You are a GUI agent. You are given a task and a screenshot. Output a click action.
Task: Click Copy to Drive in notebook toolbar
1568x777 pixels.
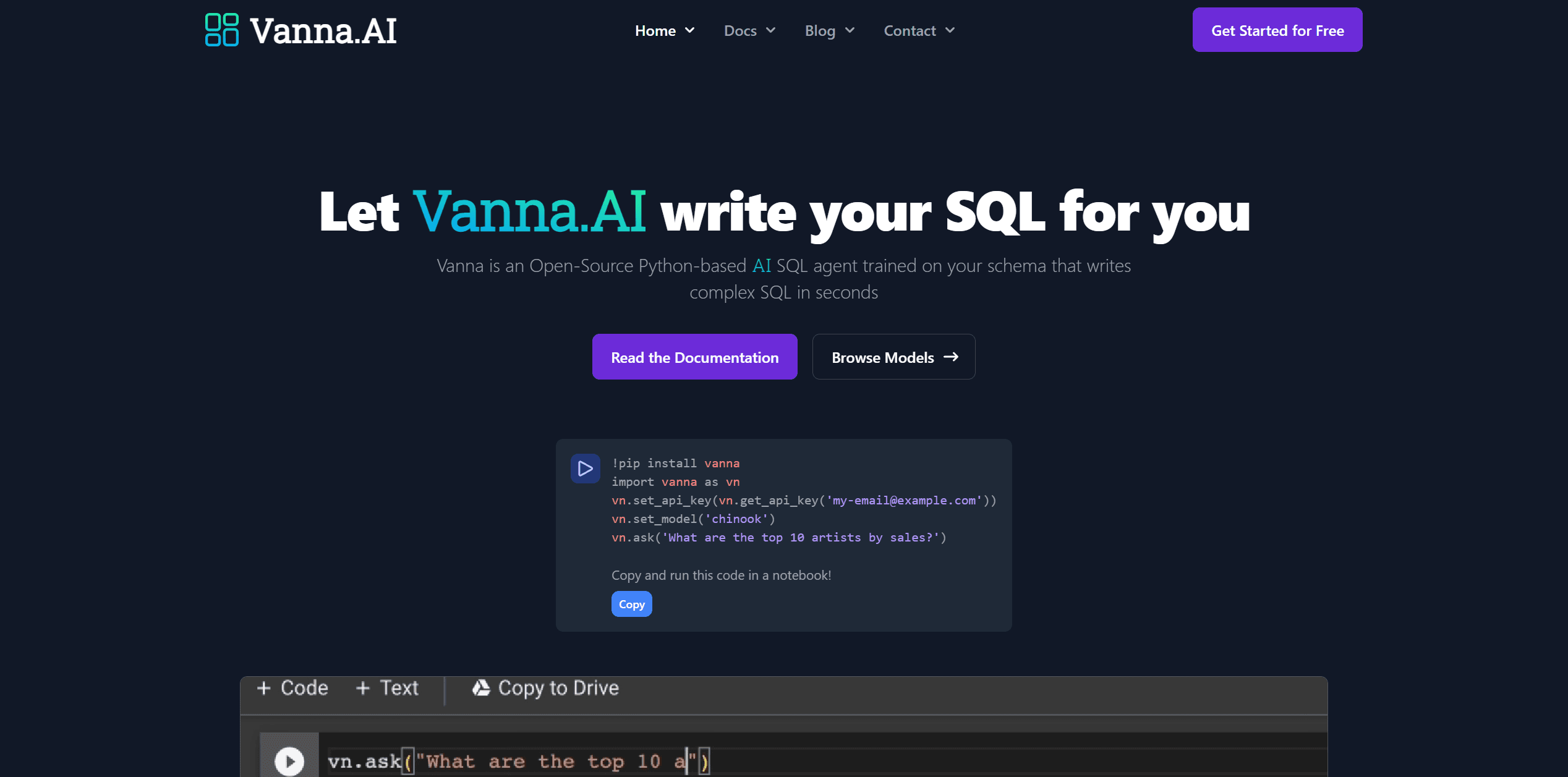pyautogui.click(x=545, y=688)
